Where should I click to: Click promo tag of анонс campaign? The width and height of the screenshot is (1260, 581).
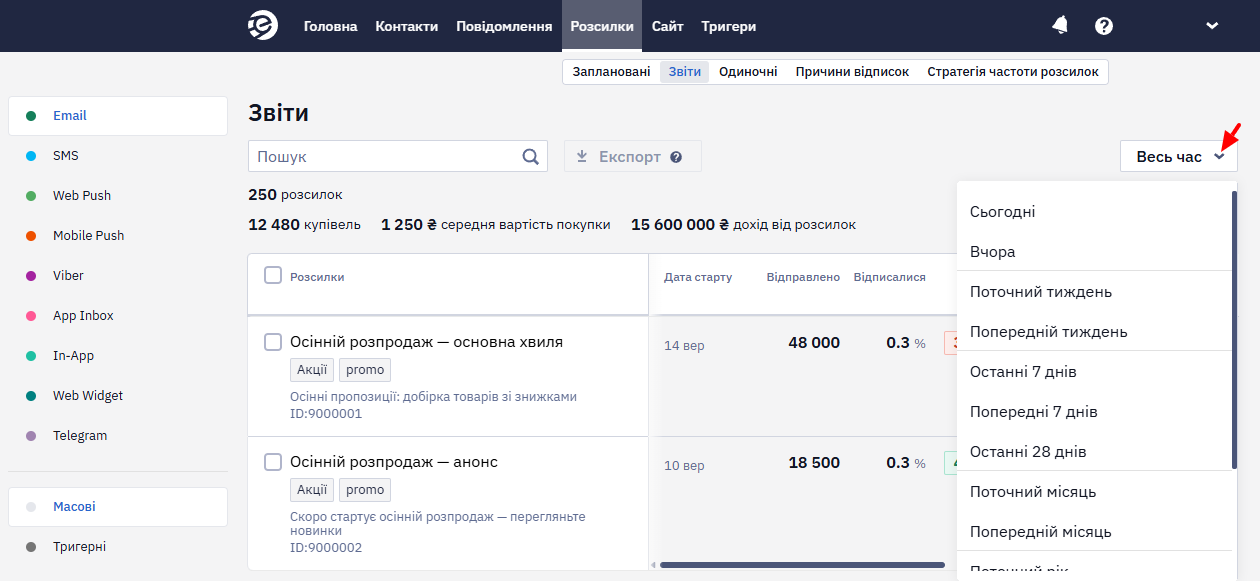[365, 490]
